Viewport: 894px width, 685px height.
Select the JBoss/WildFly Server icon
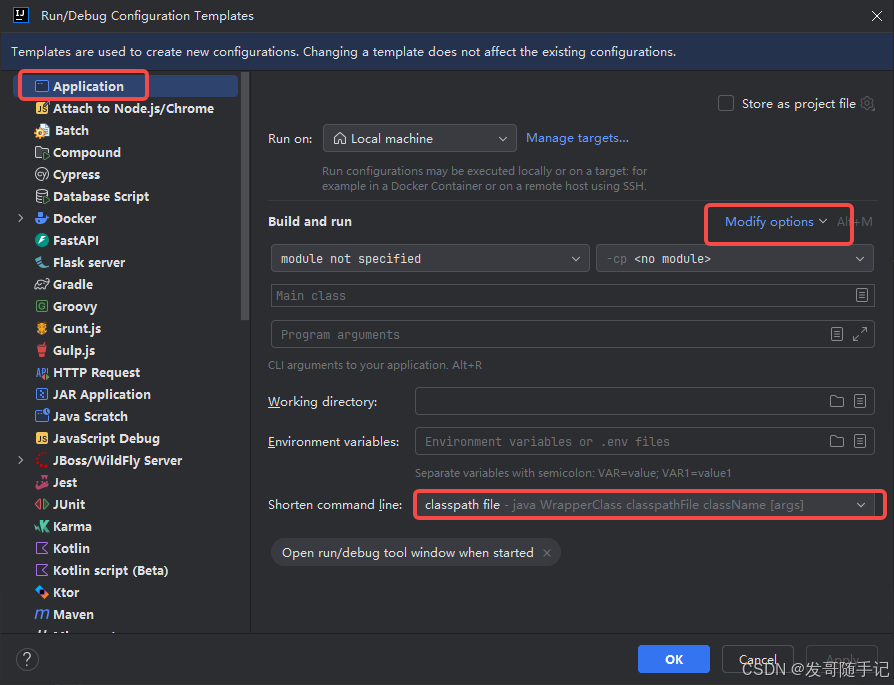point(42,460)
